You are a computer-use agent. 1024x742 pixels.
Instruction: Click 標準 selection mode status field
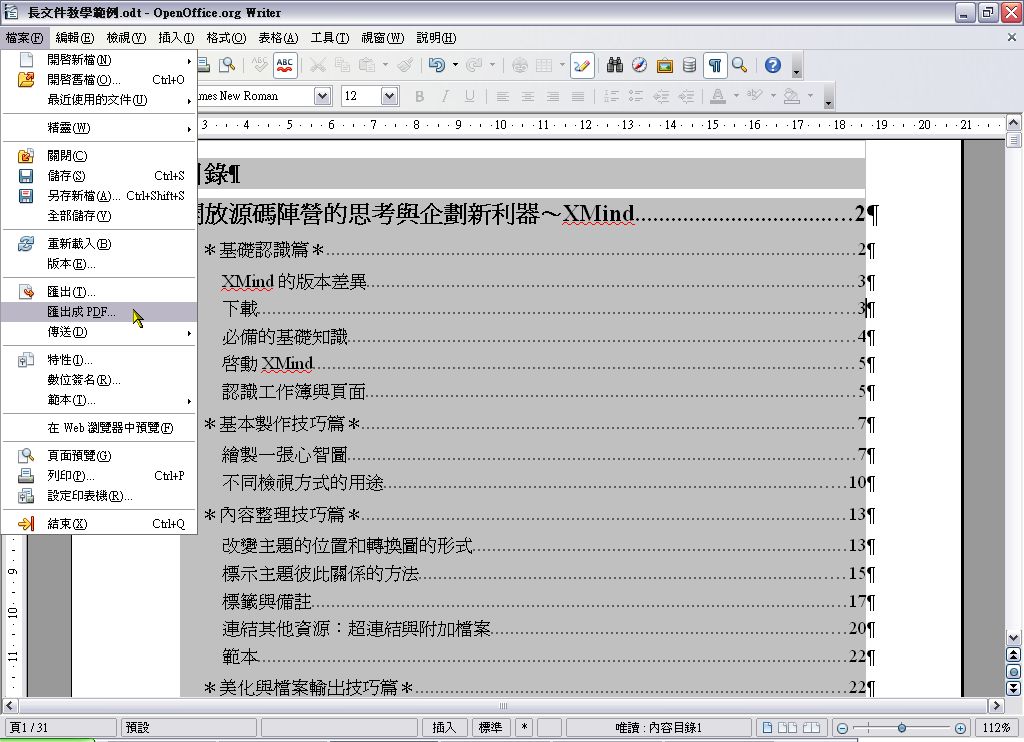point(490,728)
